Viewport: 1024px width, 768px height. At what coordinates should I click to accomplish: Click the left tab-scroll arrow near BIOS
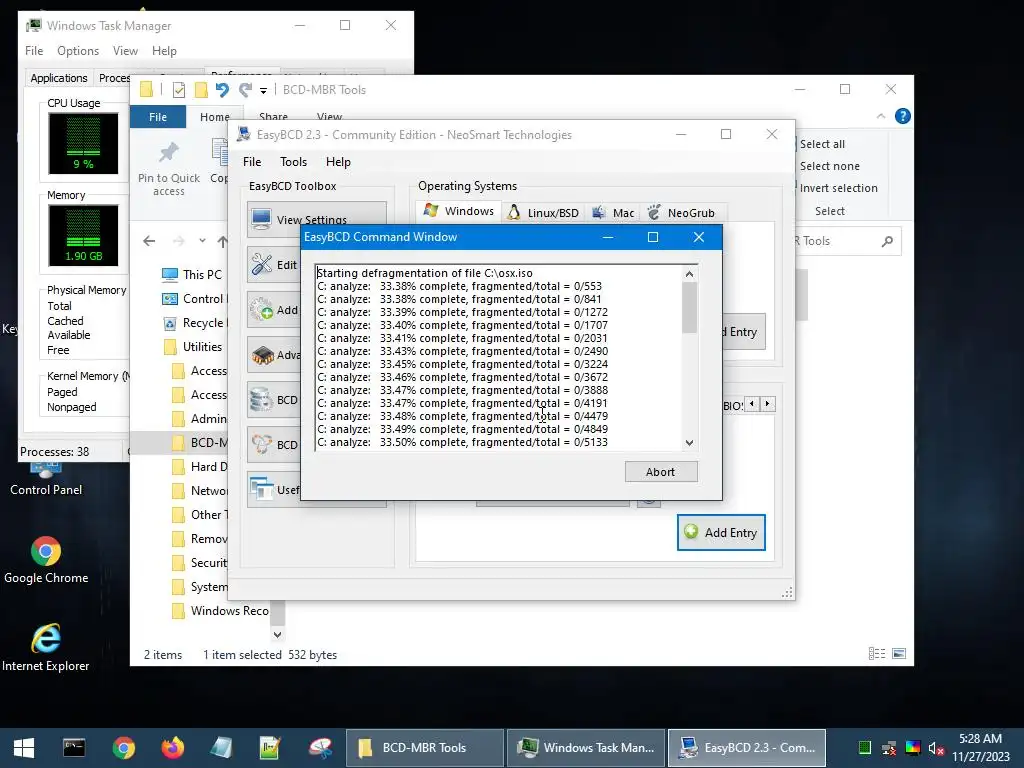point(752,404)
